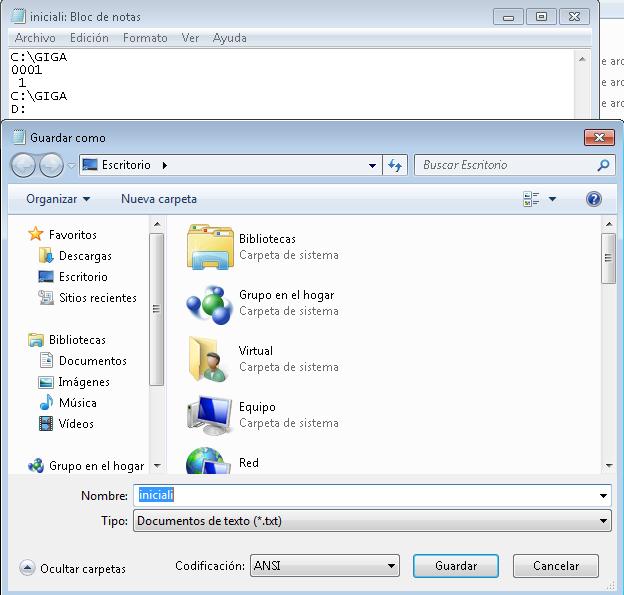Click the Guardar button
The image size is (624, 595).
click(x=456, y=566)
